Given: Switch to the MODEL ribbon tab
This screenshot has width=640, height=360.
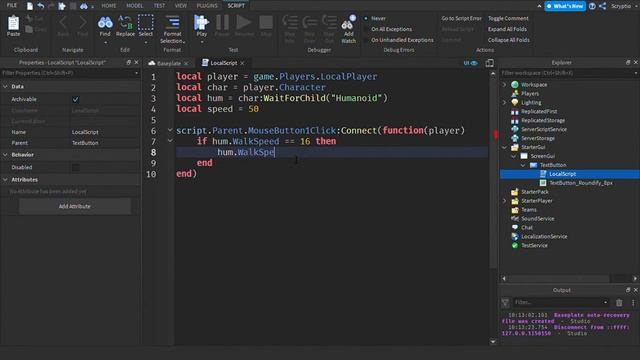Looking at the screenshot, I should pyautogui.click(x=134, y=6).
